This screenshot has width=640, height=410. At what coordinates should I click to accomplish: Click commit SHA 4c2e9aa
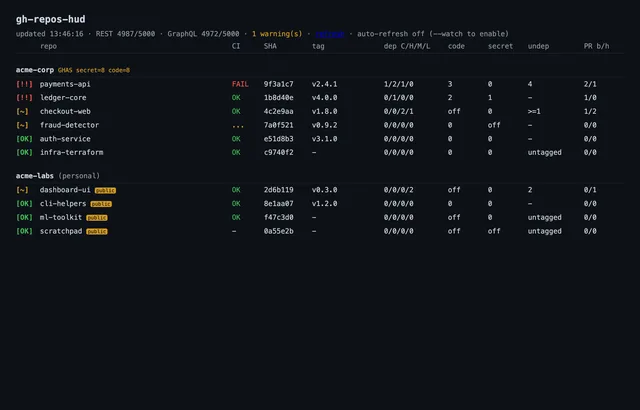tap(278, 111)
